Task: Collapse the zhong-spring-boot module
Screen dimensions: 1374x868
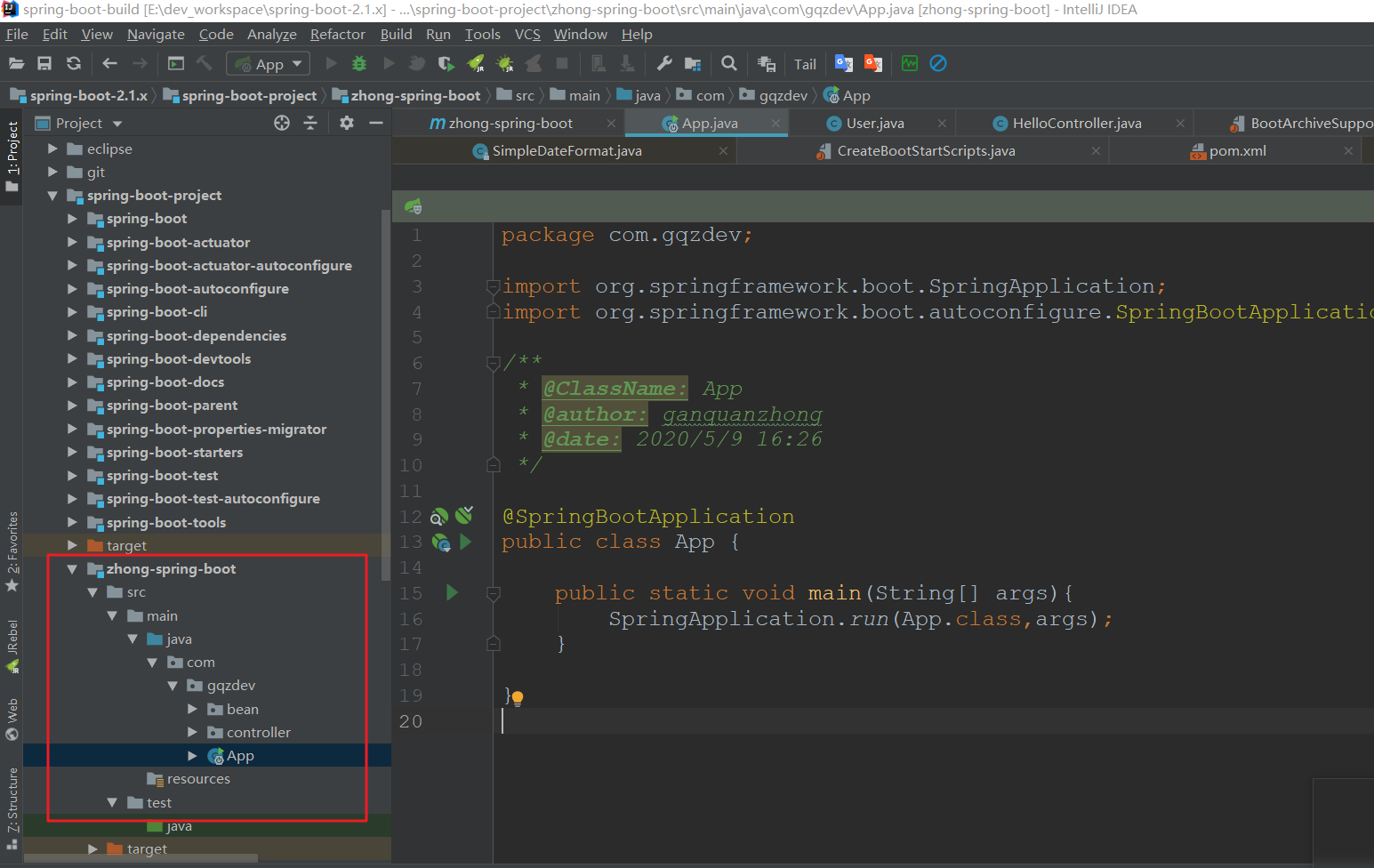Action: coord(72,569)
